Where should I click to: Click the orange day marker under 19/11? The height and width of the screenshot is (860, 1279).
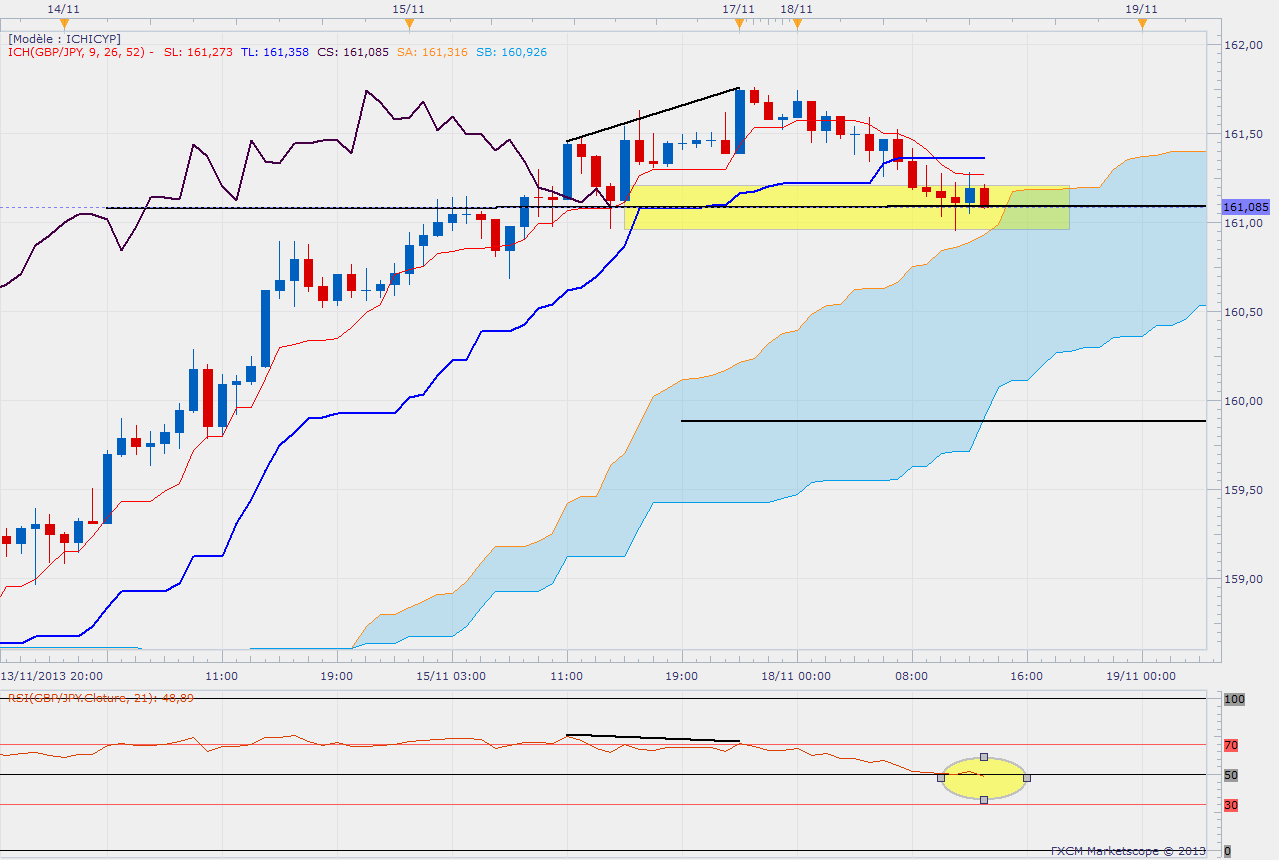(x=1142, y=24)
